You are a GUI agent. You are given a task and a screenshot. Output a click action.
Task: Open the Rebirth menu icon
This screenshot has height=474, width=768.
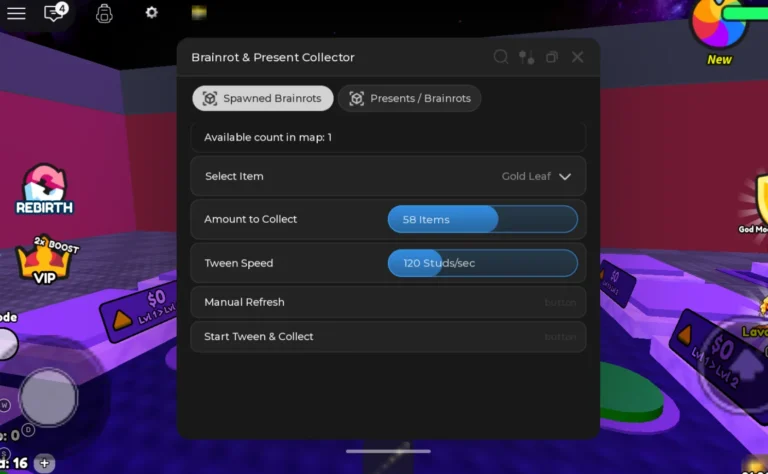pyautogui.click(x=44, y=189)
